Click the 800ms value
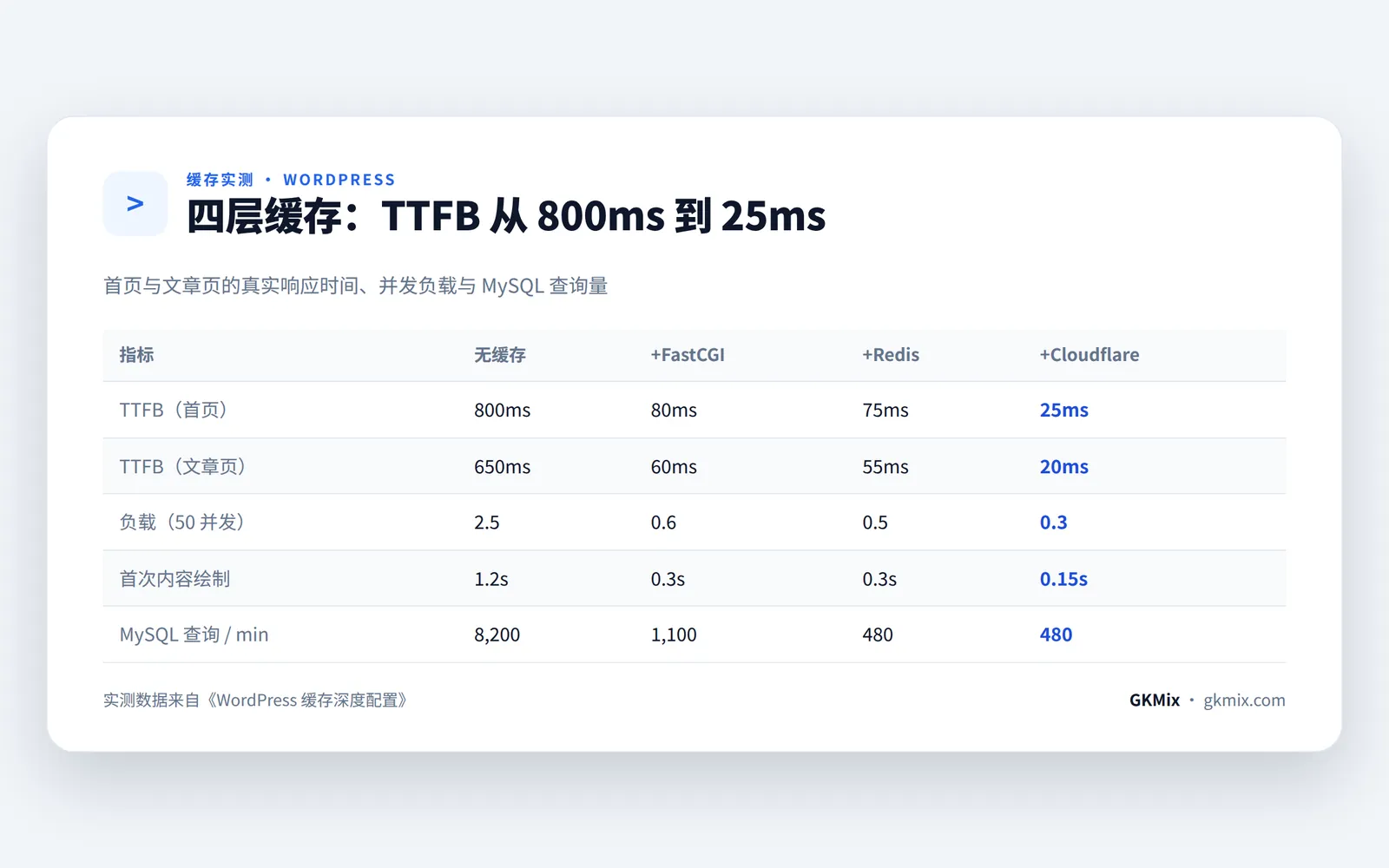The height and width of the screenshot is (868, 1389). click(x=502, y=410)
